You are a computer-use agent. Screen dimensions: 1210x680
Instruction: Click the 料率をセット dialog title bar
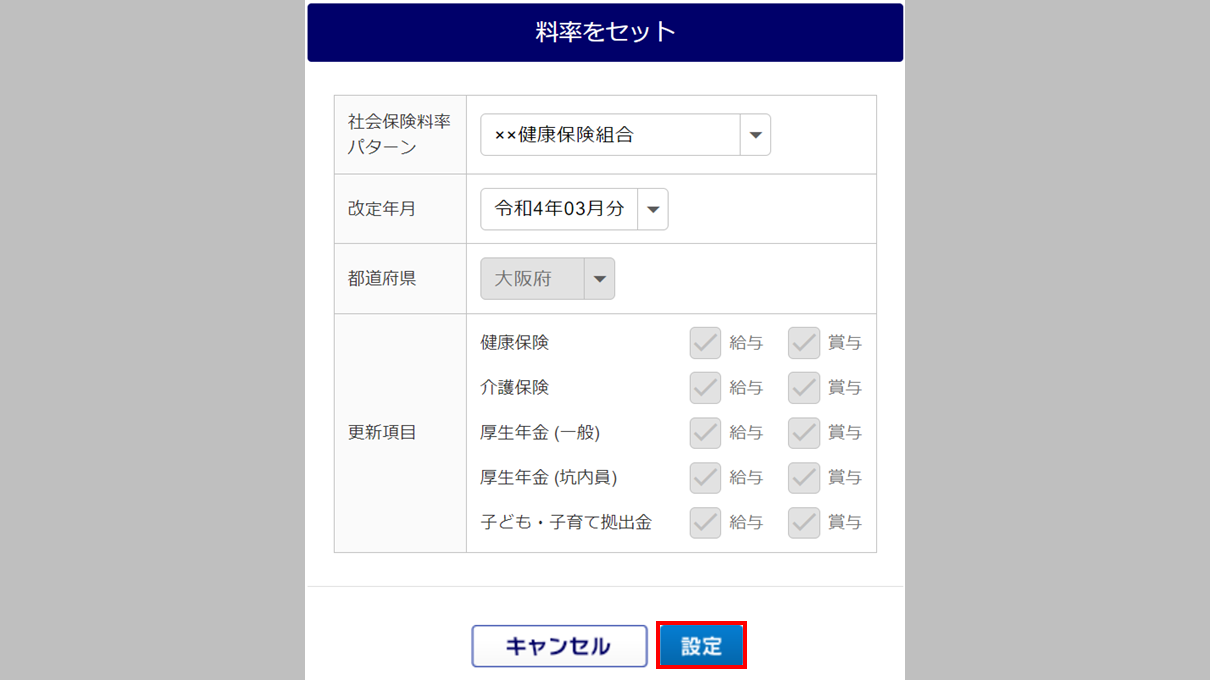(605, 32)
